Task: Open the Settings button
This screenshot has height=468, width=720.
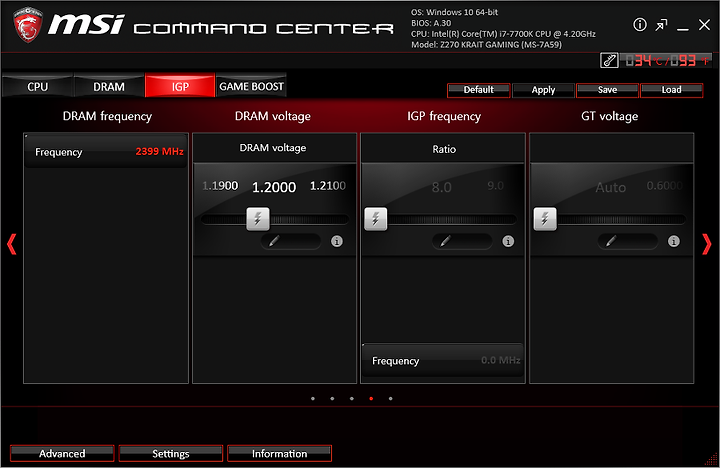Action: (171, 453)
